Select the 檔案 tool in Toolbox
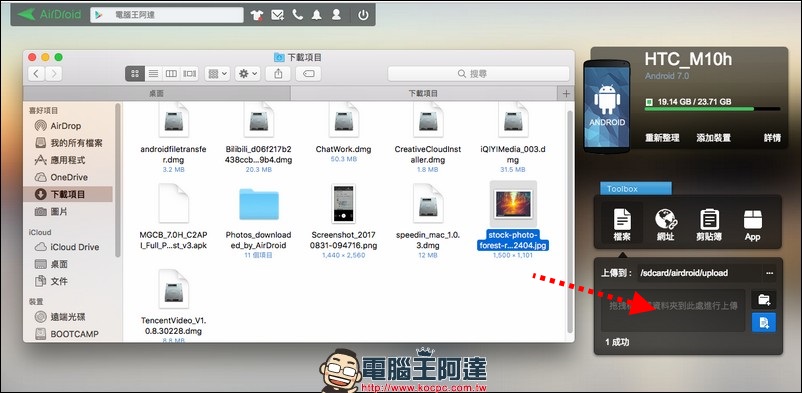 (x=622, y=225)
